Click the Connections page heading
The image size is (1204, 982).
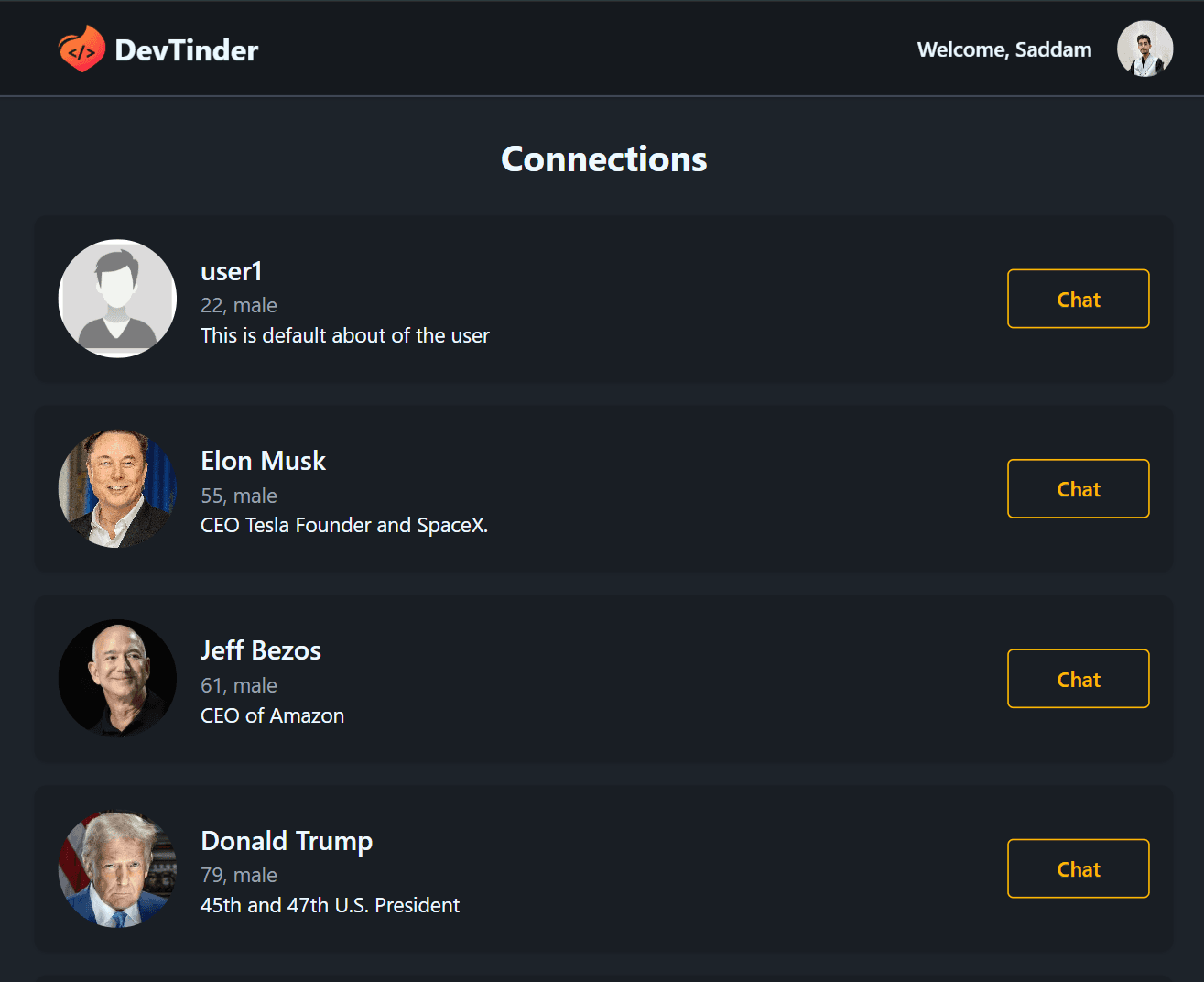click(x=604, y=159)
